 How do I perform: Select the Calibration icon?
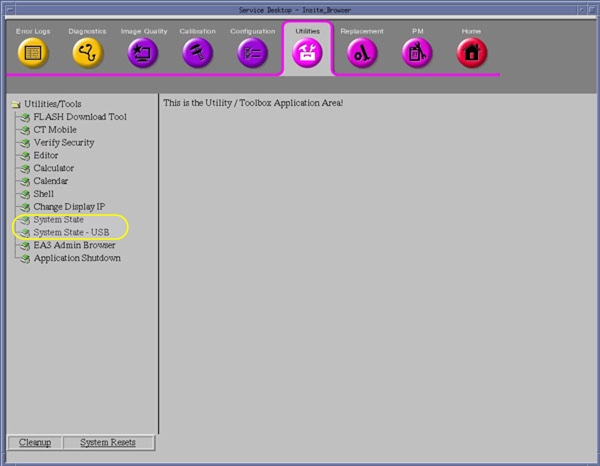197,53
